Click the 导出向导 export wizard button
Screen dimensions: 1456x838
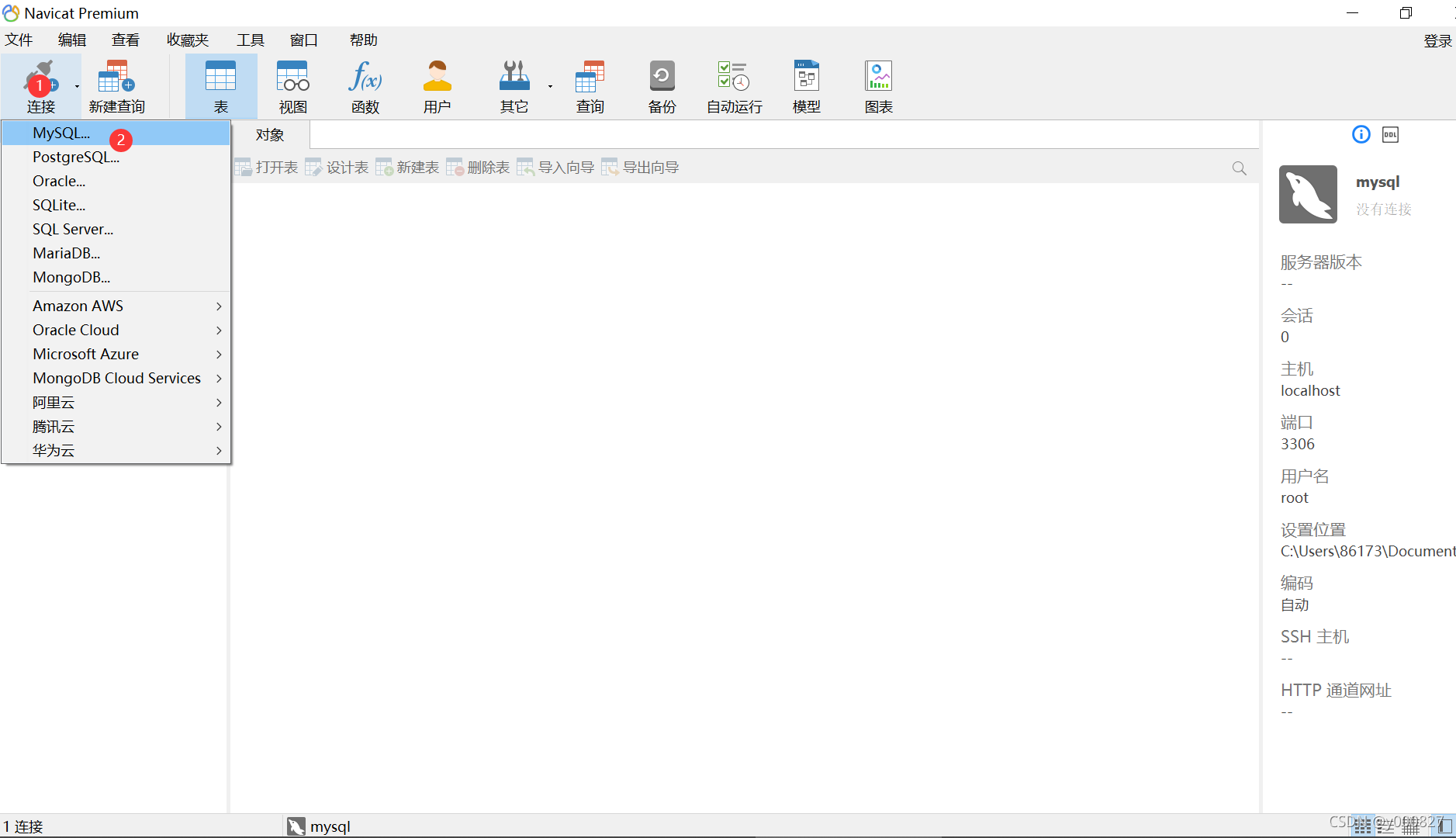(640, 168)
